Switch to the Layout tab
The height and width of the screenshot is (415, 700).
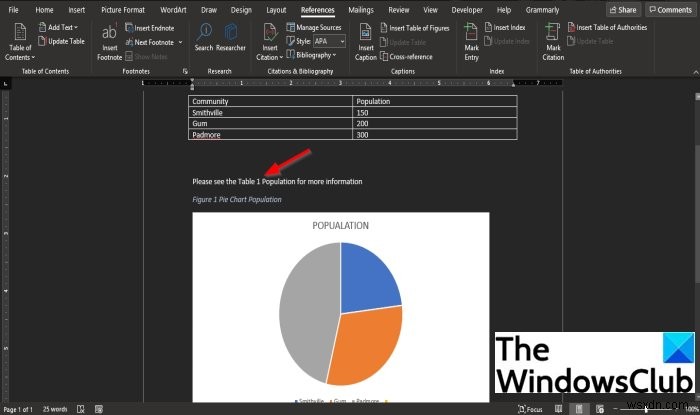(x=276, y=10)
